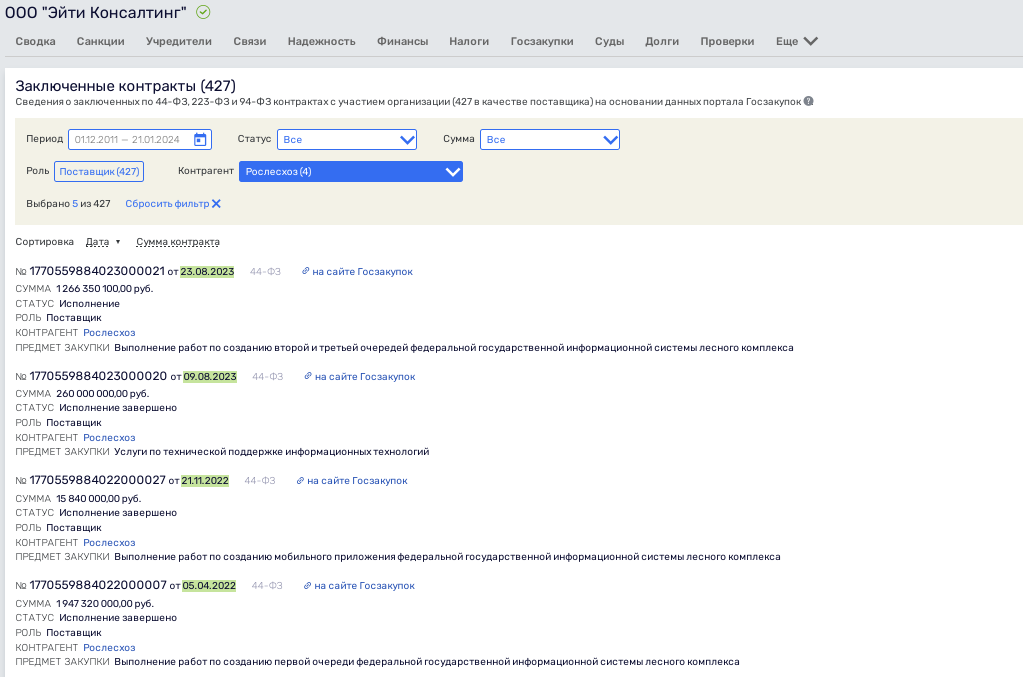
Task: Click contract number 1770559884023000021
Action: coord(97,271)
